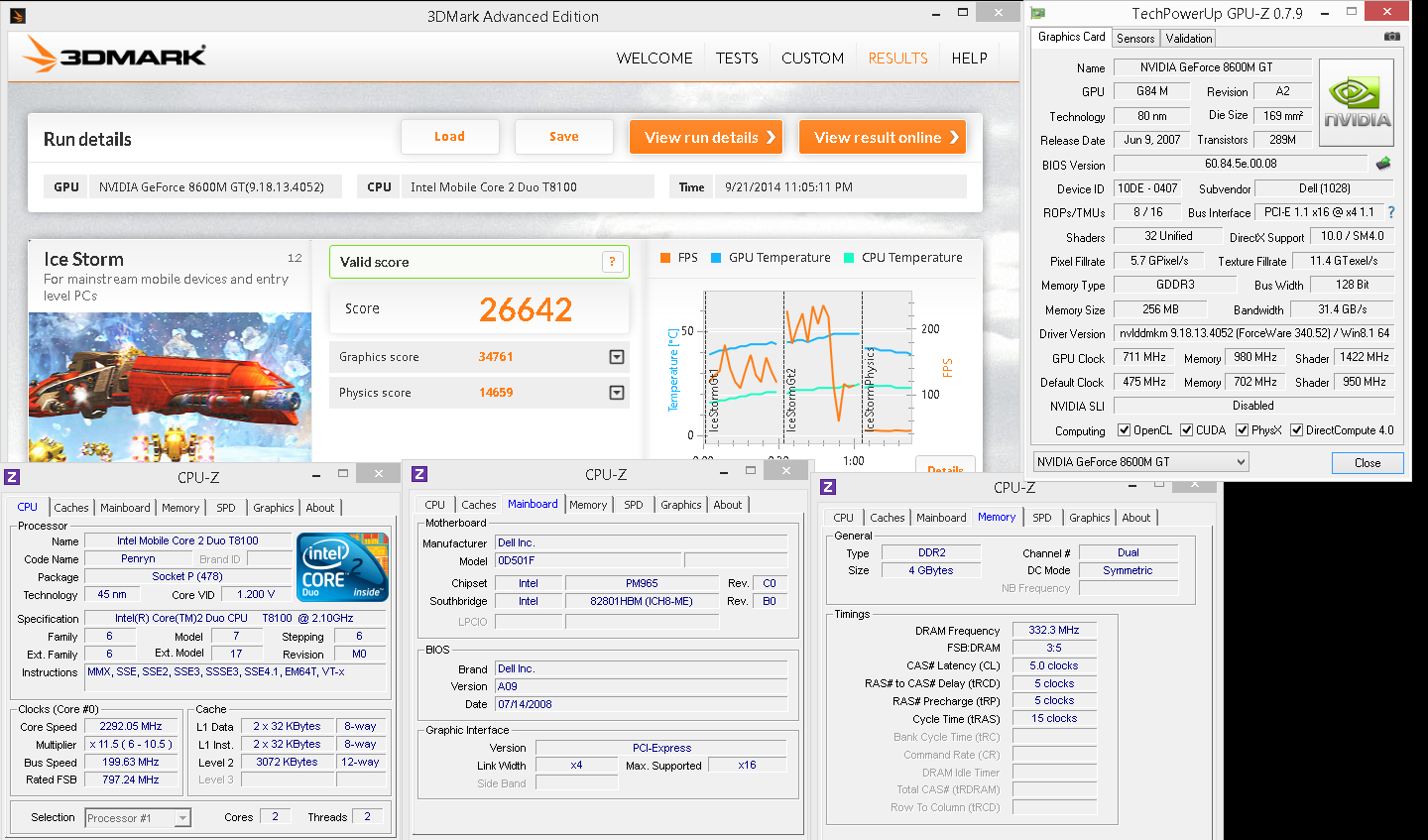Click the Bus Interface question mark in GPU-Z

[1391, 212]
